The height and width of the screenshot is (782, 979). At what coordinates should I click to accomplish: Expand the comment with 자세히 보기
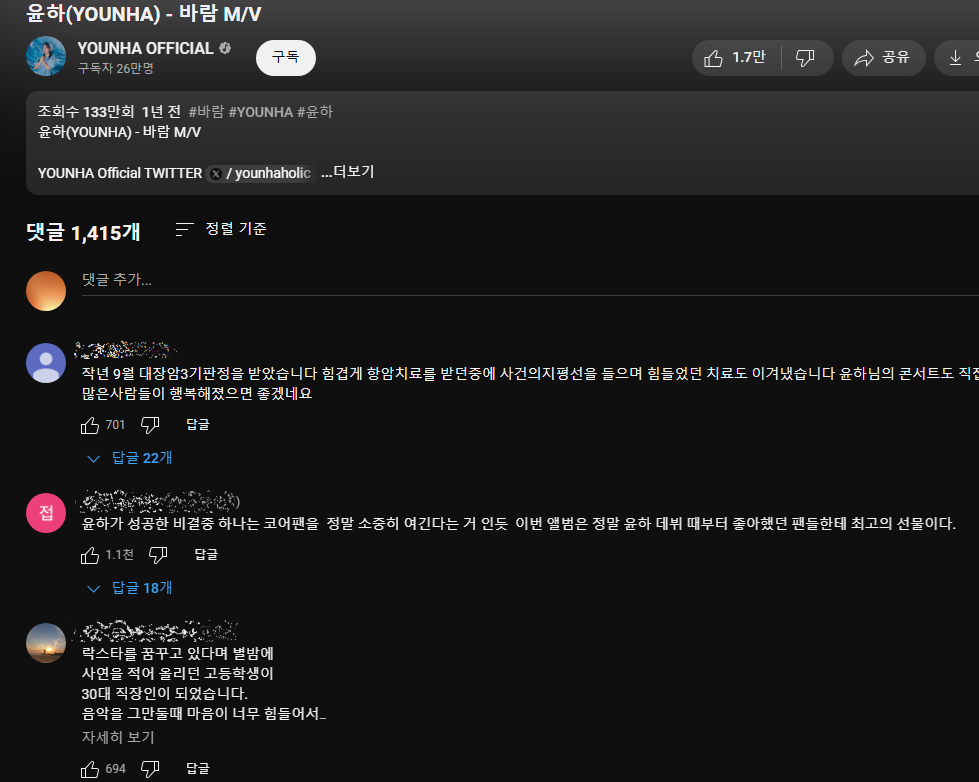click(118, 737)
